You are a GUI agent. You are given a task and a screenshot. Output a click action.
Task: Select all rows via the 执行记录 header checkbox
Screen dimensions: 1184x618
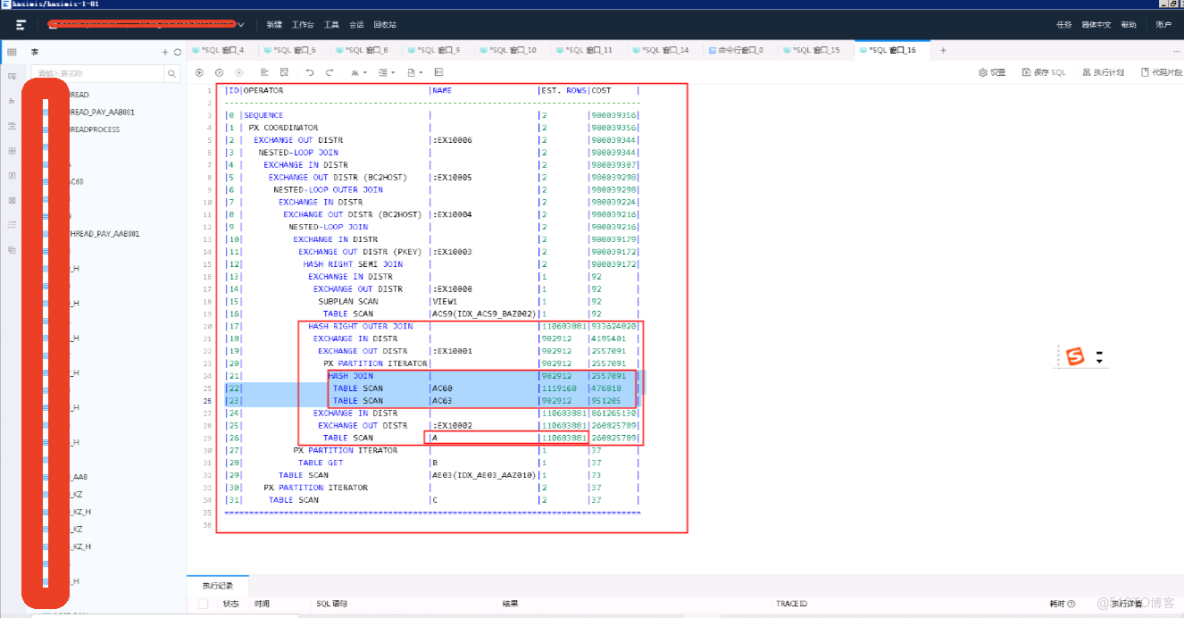tap(204, 604)
